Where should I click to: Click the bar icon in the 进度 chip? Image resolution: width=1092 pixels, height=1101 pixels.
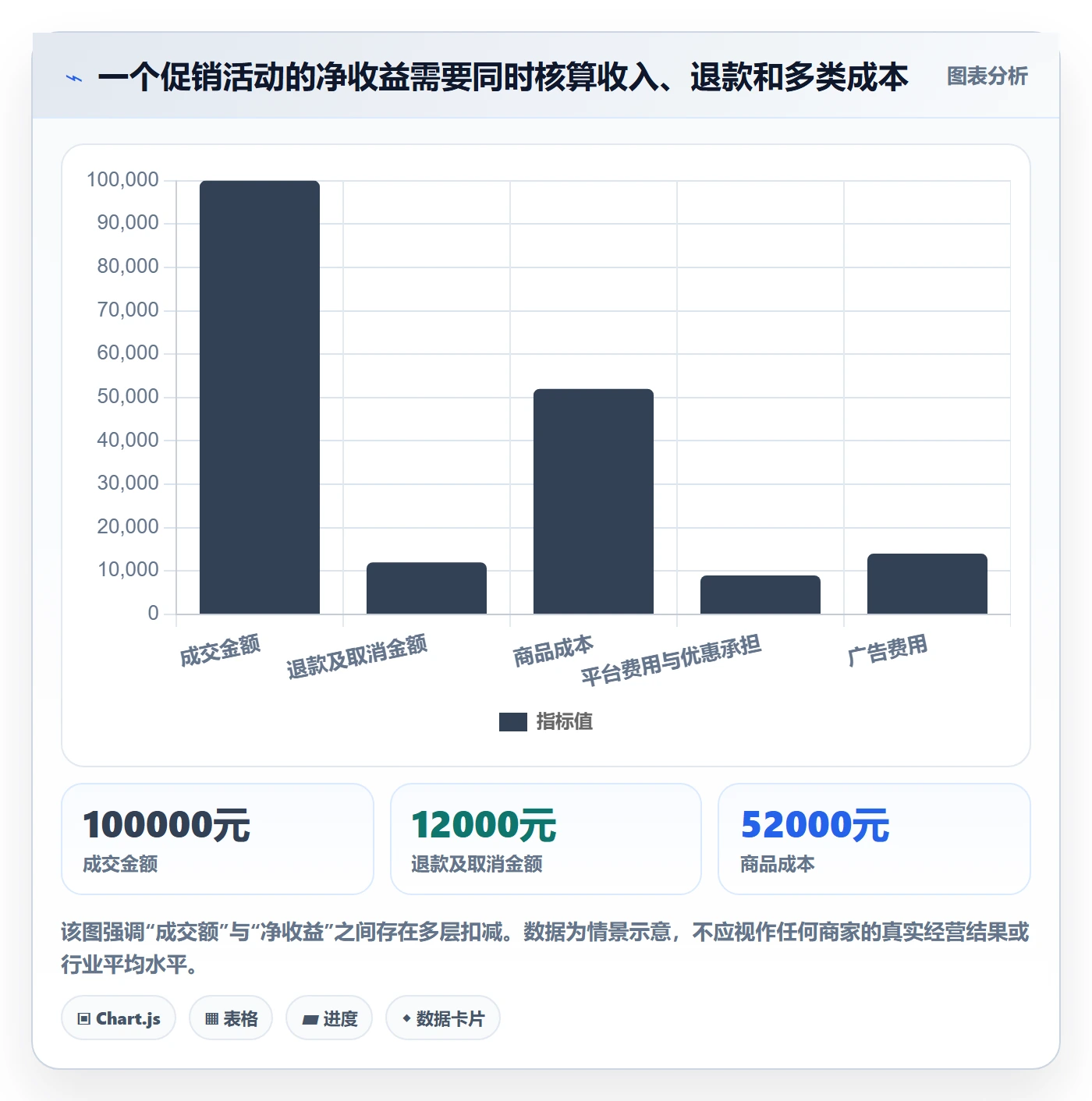coord(310,1020)
